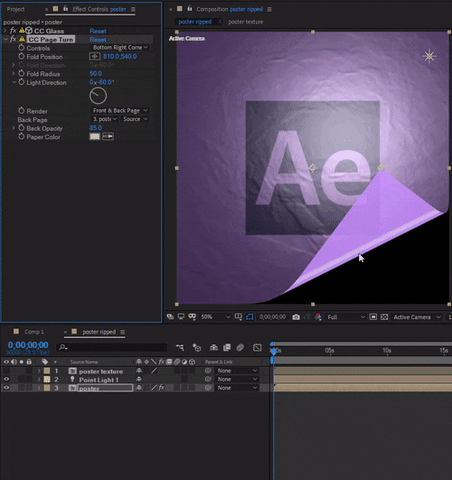Click the show channel color management icon
Viewport: 452px width, 480px height.
tap(318, 317)
